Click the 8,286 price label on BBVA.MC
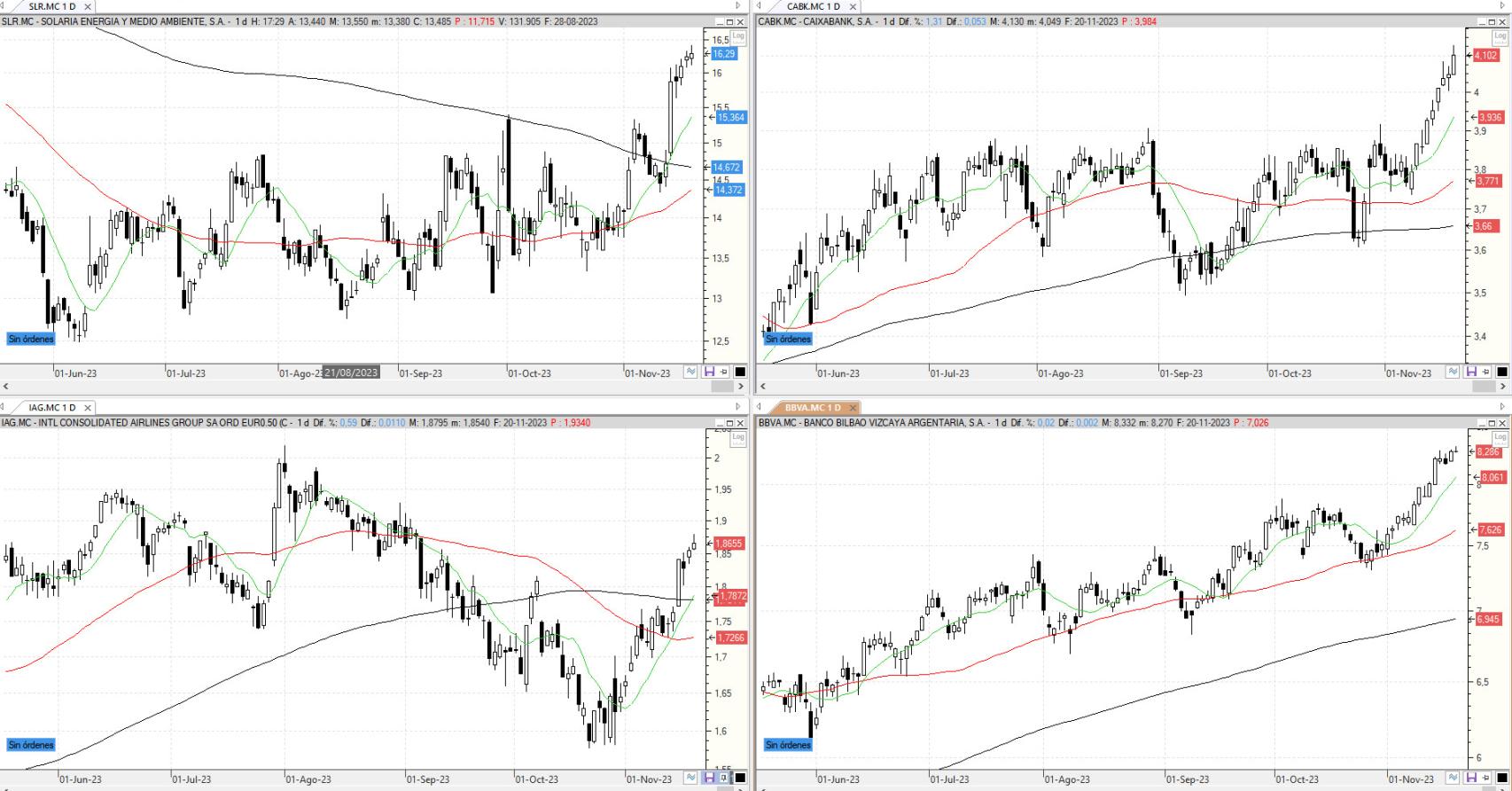This screenshot has height=791, width=1512. [x=1488, y=452]
